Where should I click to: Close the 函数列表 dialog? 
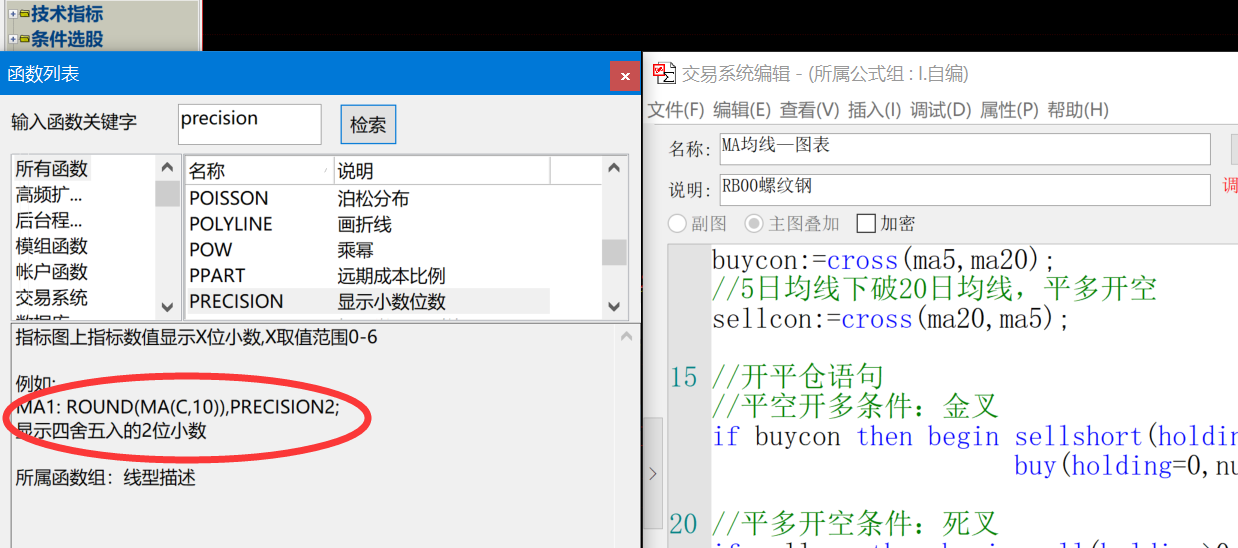(x=624, y=76)
